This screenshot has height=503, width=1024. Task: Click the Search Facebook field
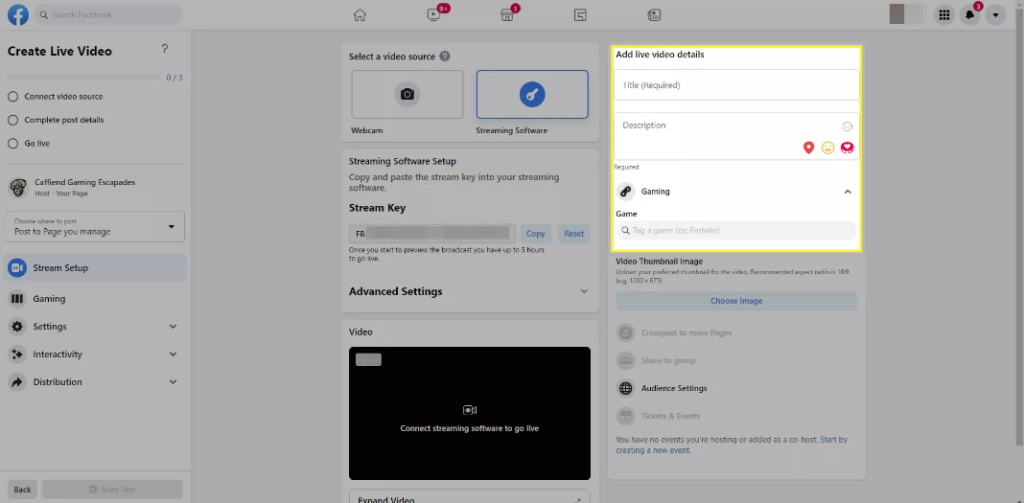(108, 14)
